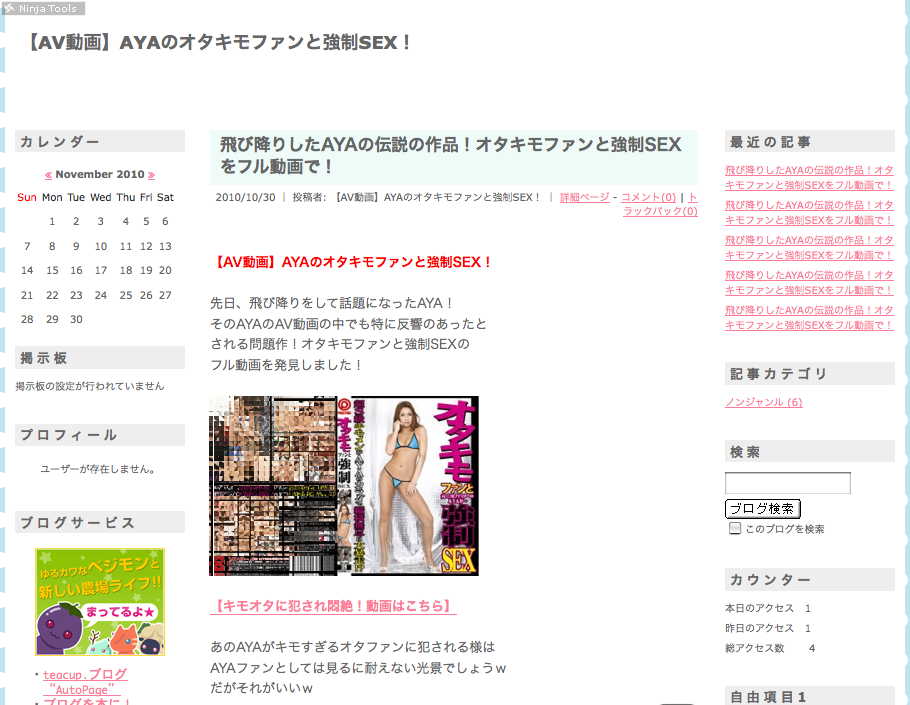
Task: Click the カレンダー section heading
Action: (100, 142)
